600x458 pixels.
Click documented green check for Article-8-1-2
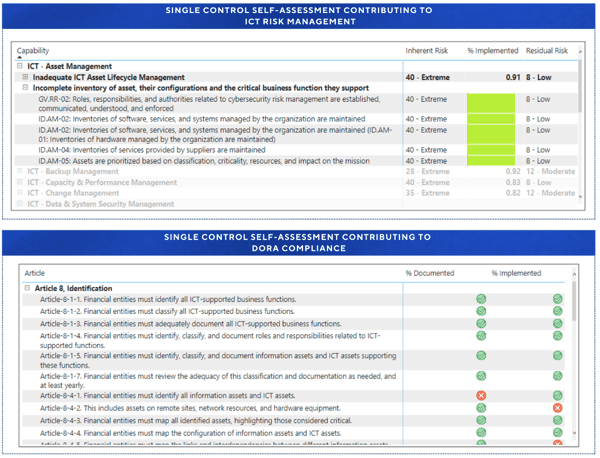tap(481, 311)
